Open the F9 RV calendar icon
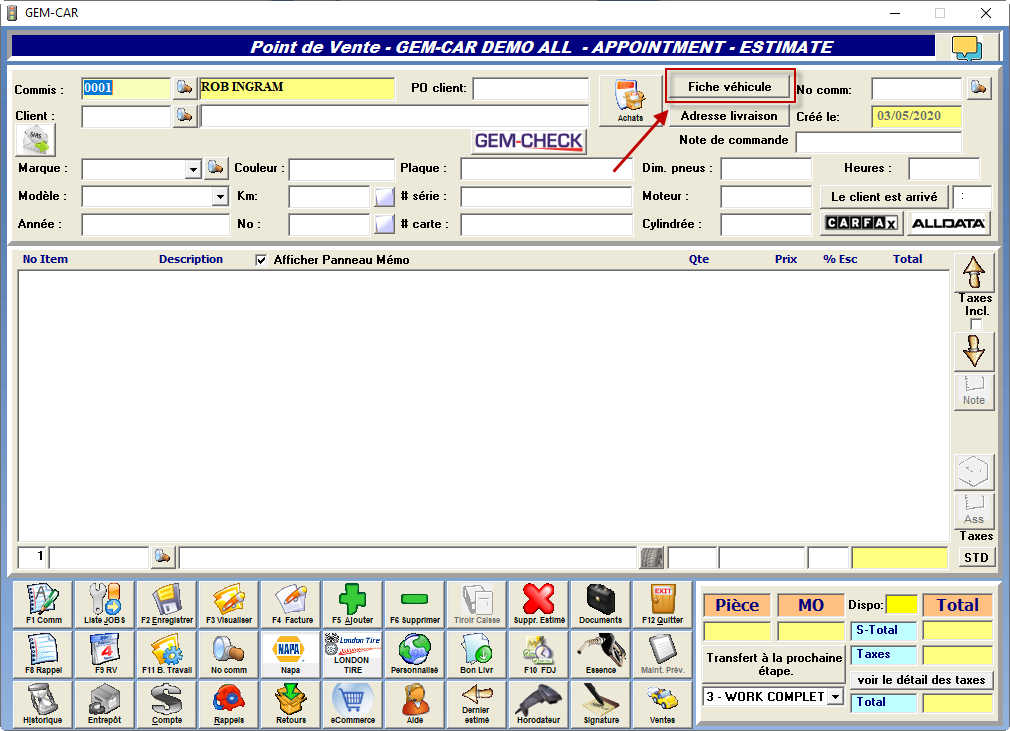 [x=105, y=654]
